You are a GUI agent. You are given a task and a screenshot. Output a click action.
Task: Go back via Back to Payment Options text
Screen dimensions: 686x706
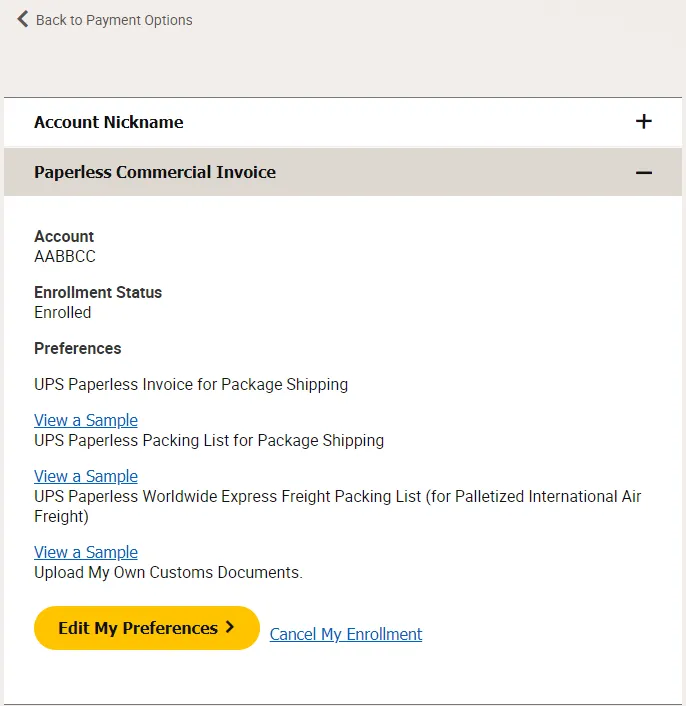coord(114,20)
